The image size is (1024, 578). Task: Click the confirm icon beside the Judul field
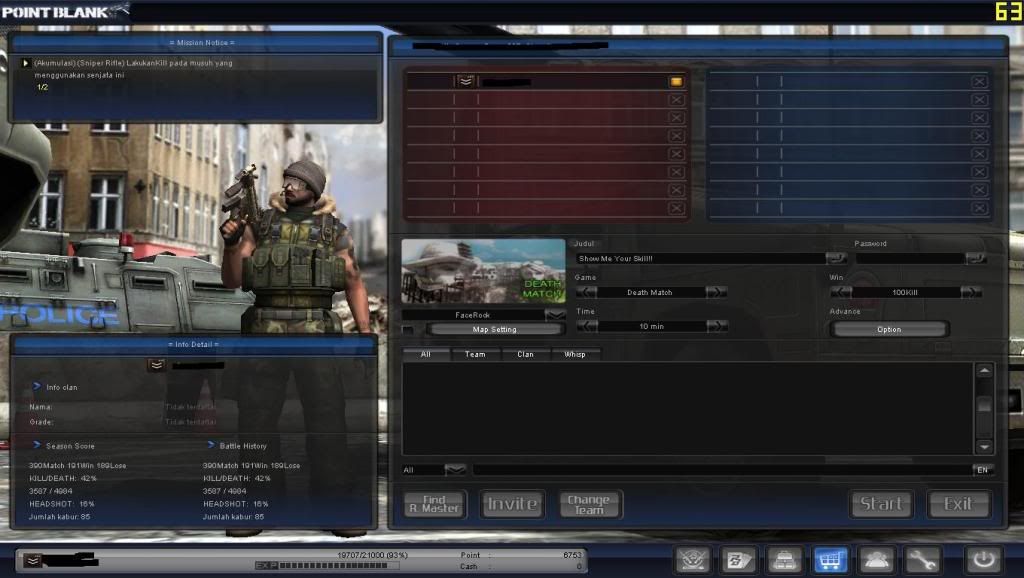coord(836,258)
